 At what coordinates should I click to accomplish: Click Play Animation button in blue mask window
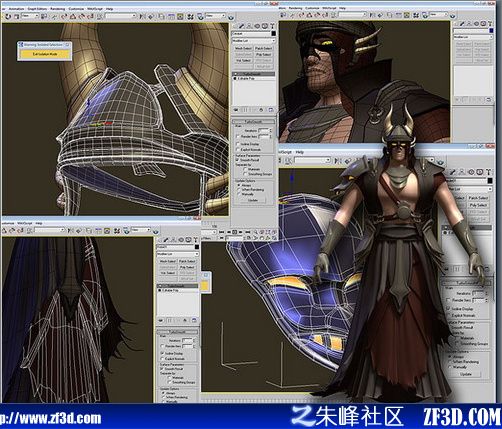tap(234, 232)
